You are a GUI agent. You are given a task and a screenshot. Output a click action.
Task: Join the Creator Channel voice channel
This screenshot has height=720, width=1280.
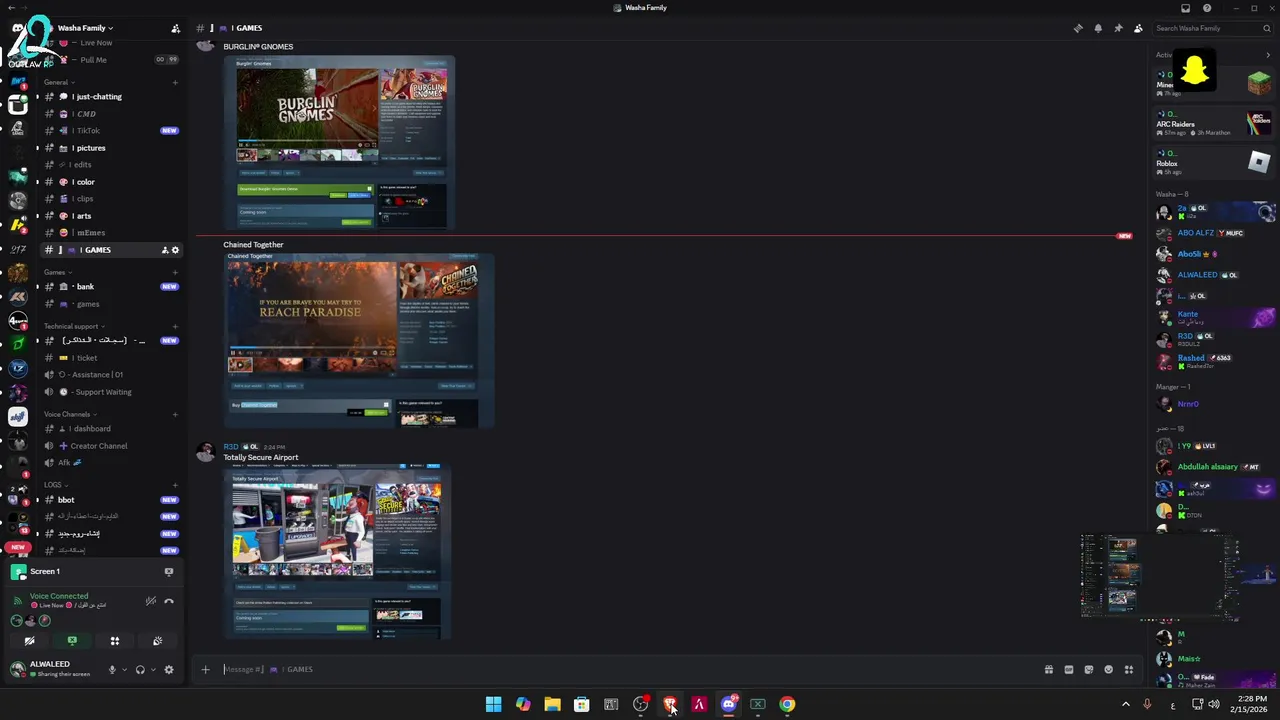(110, 446)
